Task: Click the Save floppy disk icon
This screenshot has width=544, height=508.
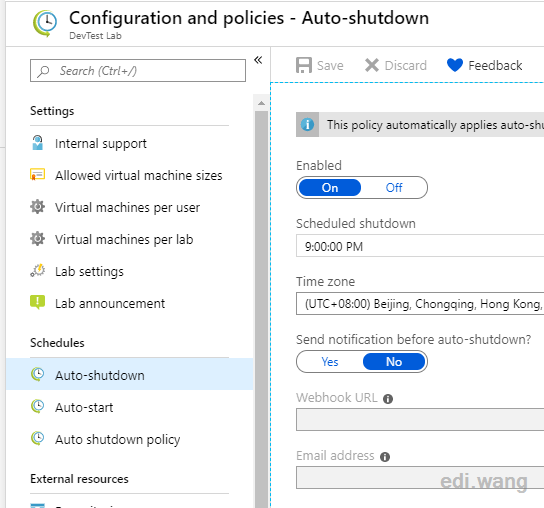Action: click(304, 65)
